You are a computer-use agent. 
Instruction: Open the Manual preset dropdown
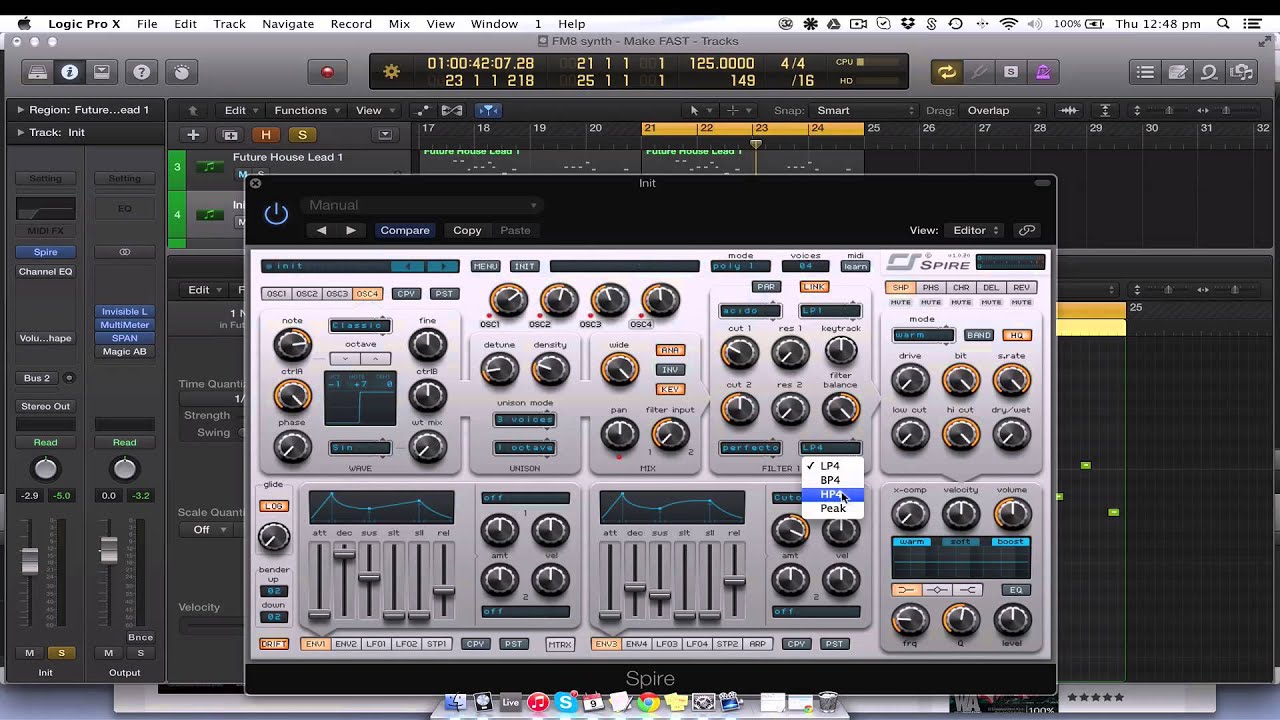point(421,205)
